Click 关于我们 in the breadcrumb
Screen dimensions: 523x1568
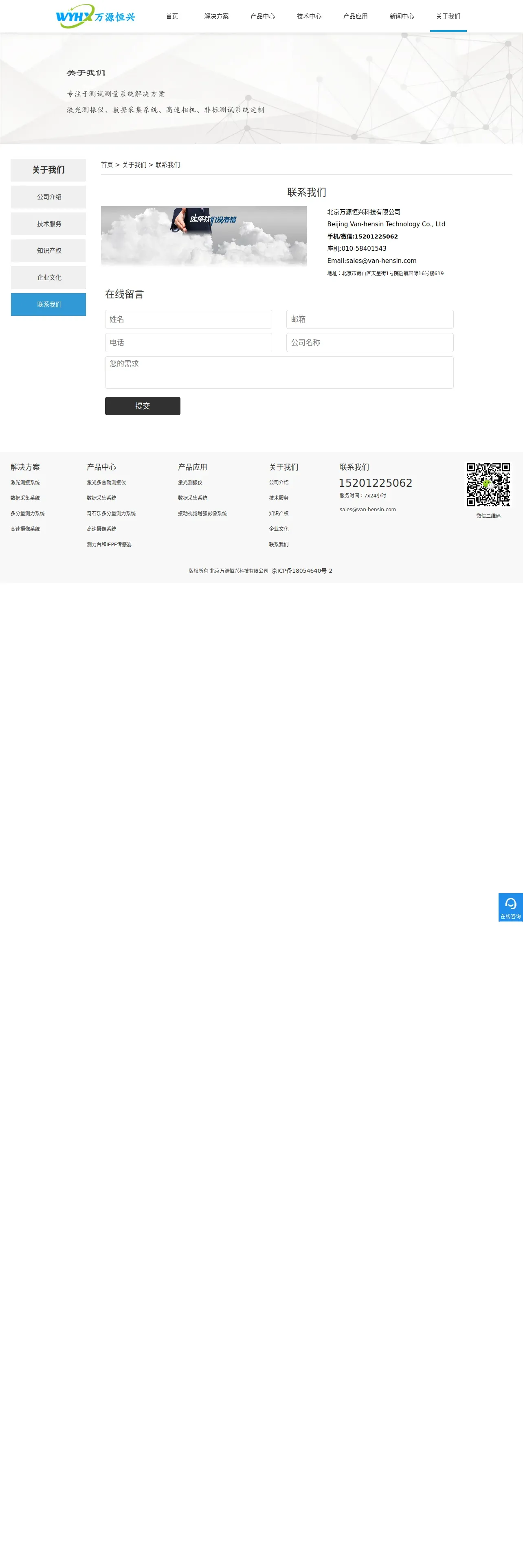[134, 165]
